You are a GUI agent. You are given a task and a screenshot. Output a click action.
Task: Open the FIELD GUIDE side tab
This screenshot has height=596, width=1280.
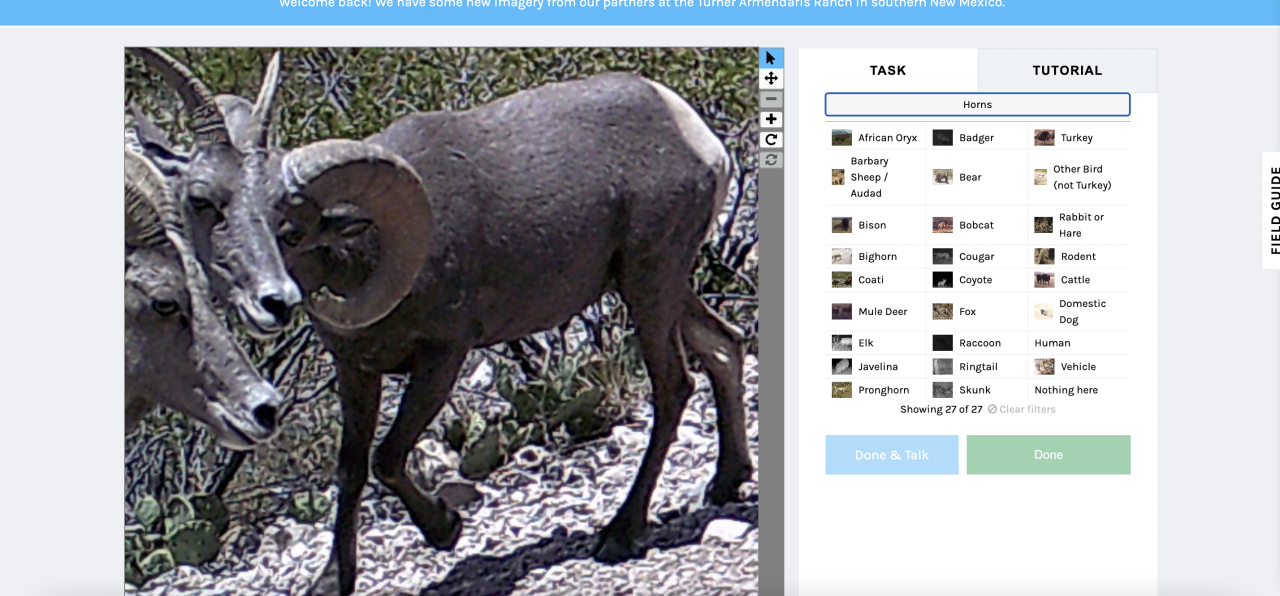[1272, 210]
